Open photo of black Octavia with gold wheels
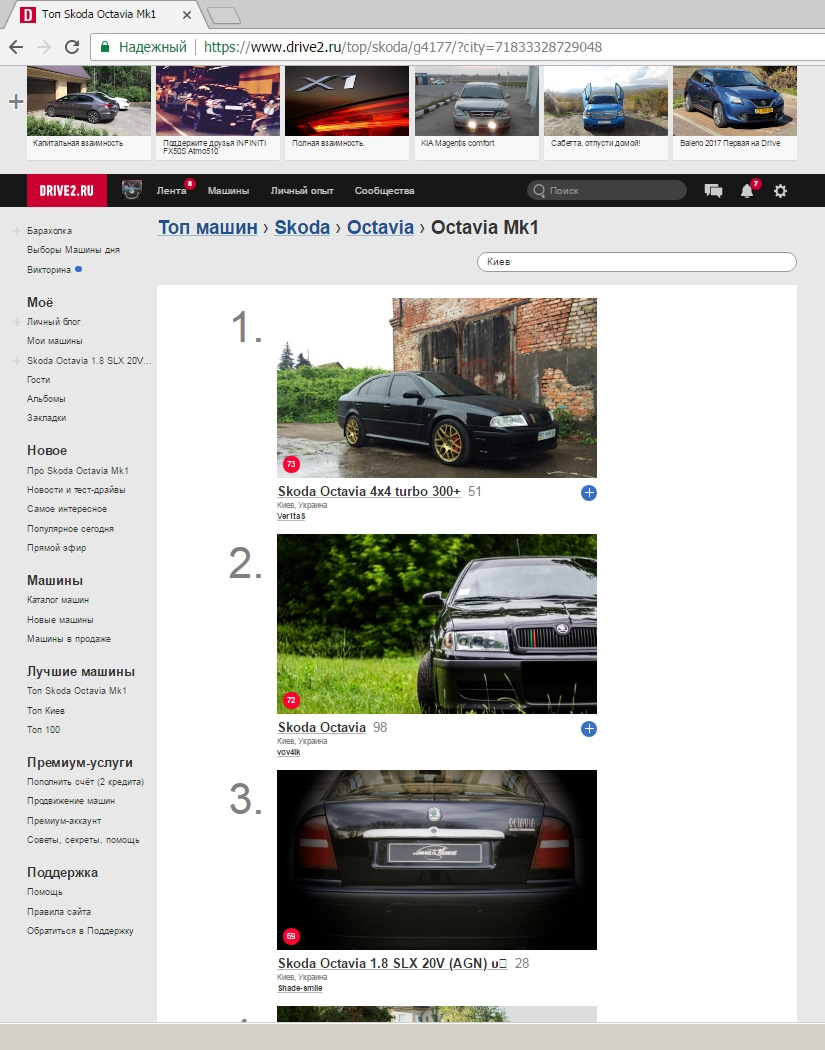Viewport: 825px width, 1050px height. (x=437, y=388)
